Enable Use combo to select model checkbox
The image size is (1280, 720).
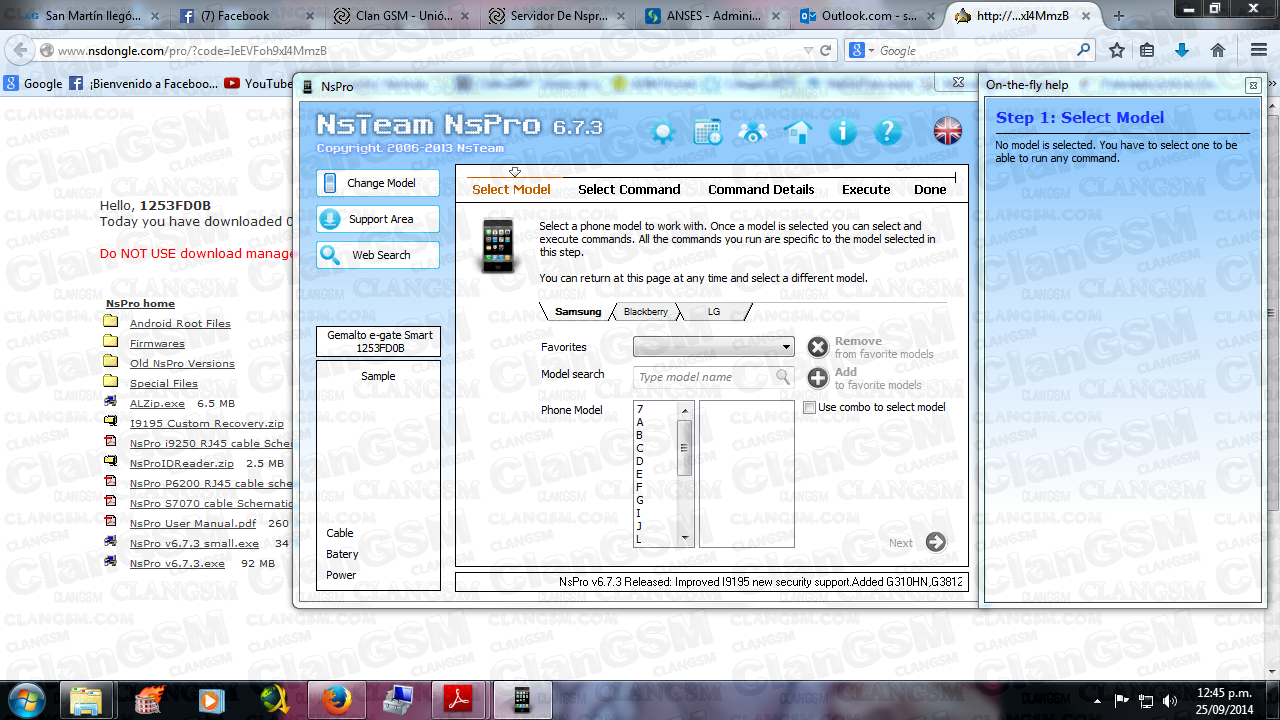[x=810, y=407]
